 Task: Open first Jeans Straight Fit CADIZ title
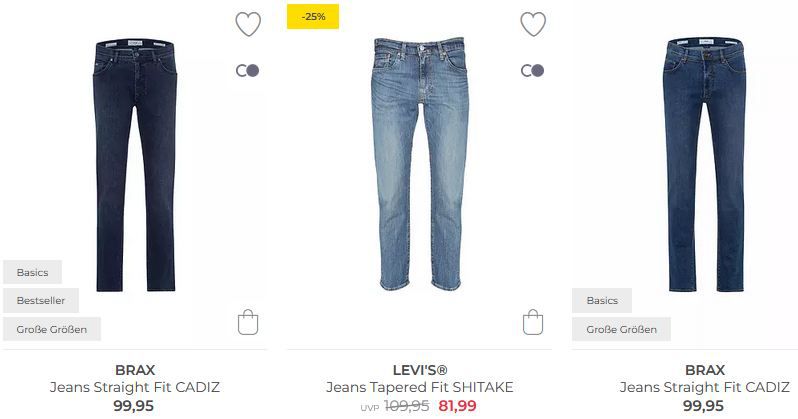(135, 387)
